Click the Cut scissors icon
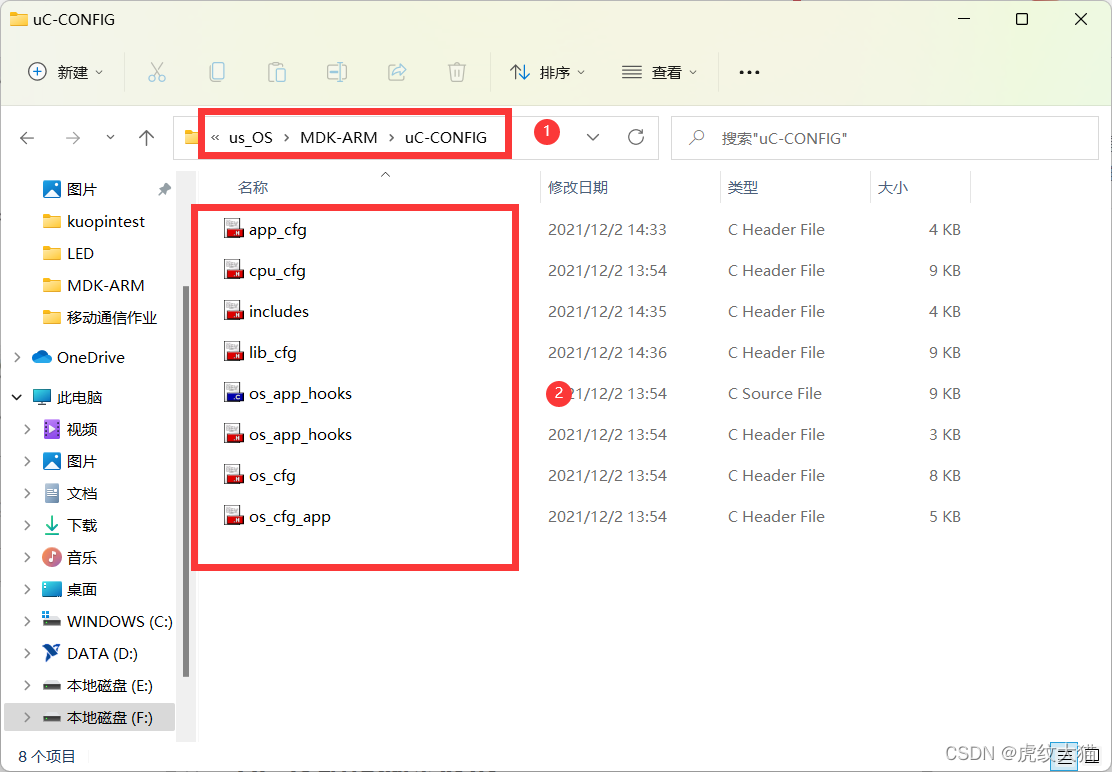This screenshot has width=1112, height=772. point(157,72)
